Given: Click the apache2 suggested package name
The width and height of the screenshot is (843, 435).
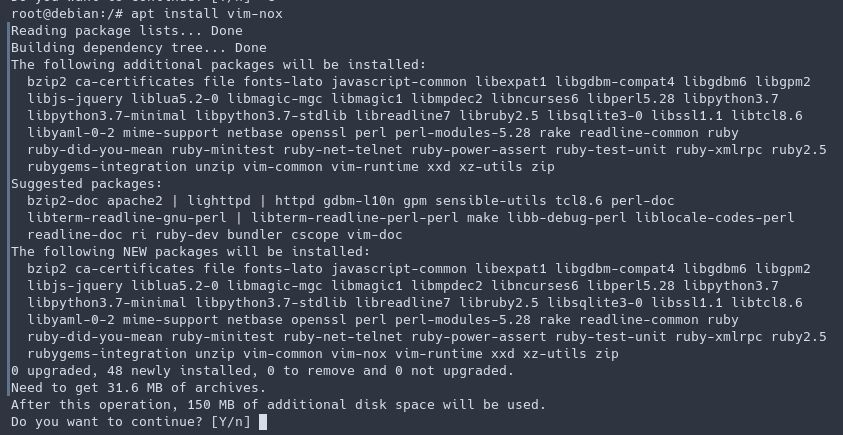Looking at the screenshot, I should click(140, 201).
